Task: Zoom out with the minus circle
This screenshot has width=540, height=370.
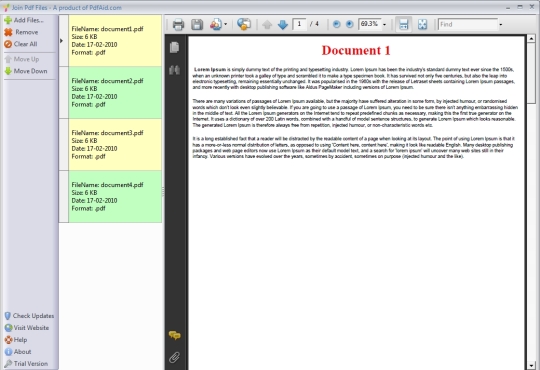Action: pyautogui.click(x=336, y=24)
